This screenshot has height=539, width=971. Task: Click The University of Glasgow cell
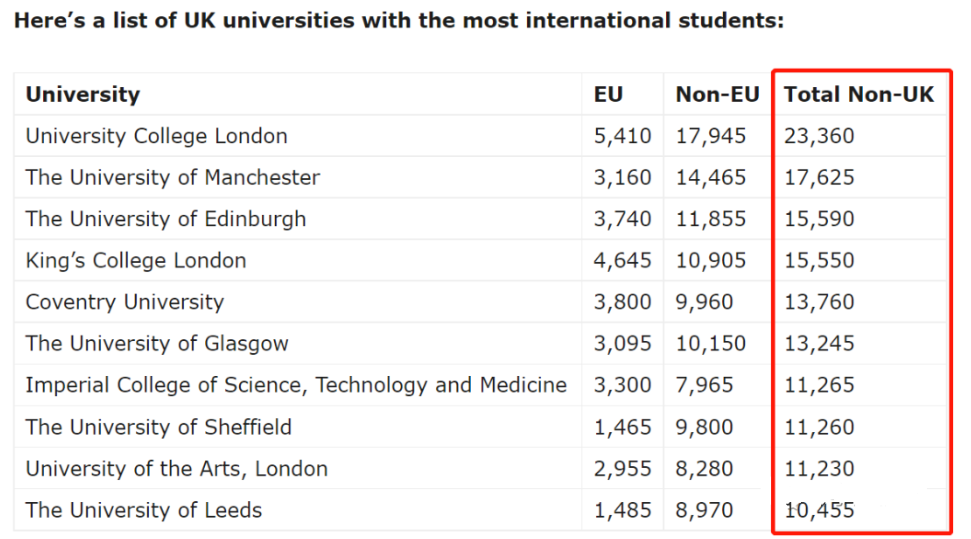click(x=157, y=344)
